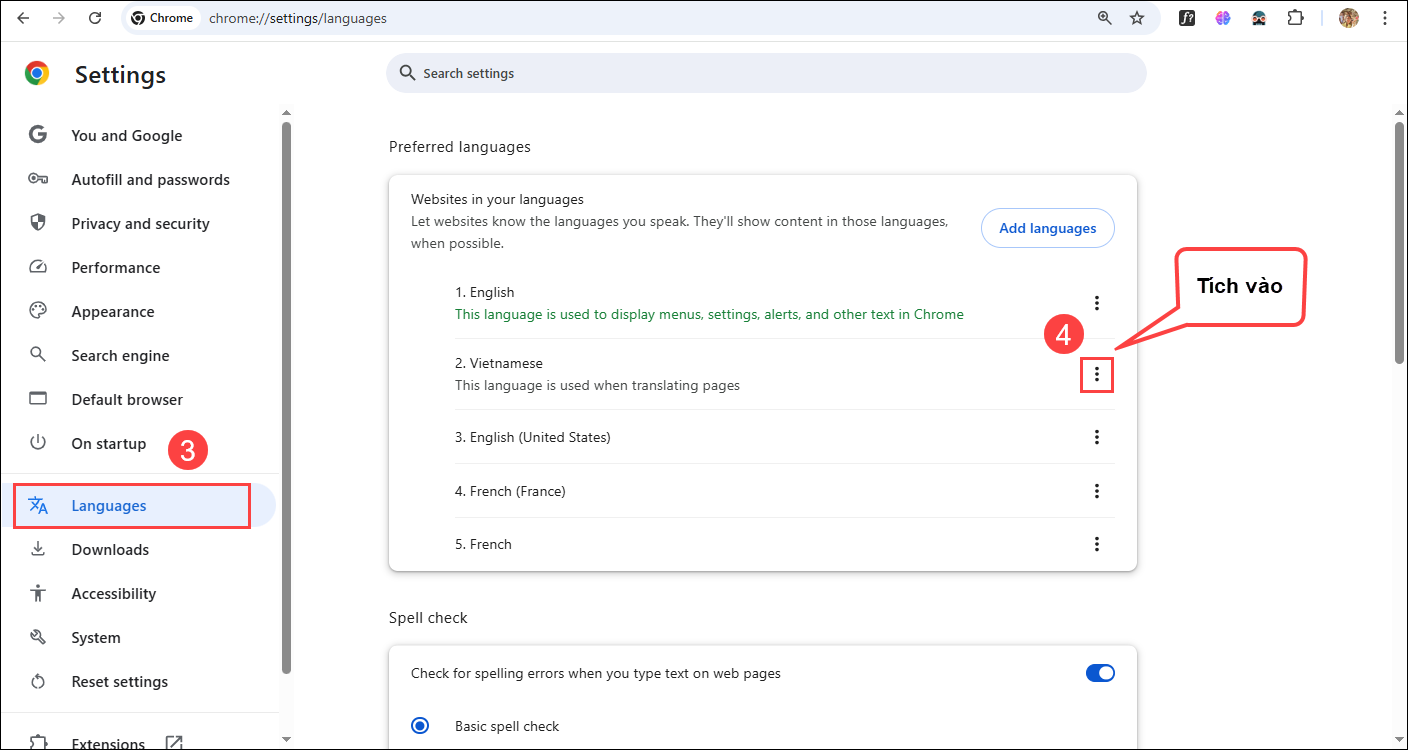Open the Downloads settings section
The image size is (1408, 750).
[110, 550]
